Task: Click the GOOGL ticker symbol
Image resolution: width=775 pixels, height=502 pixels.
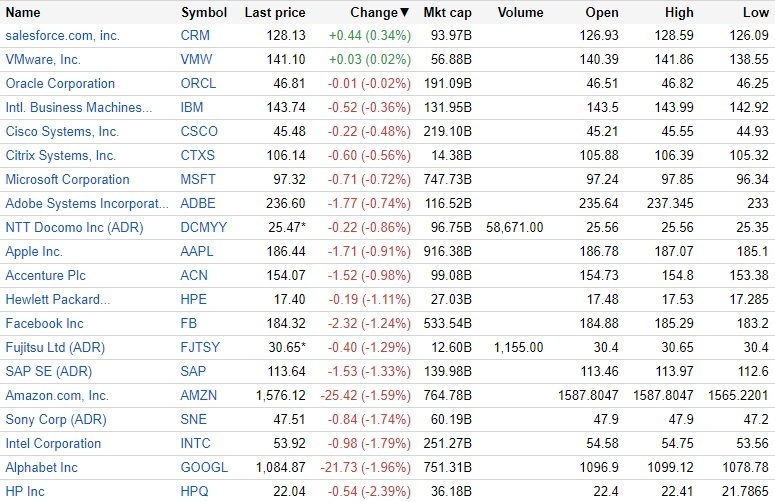Action: 204,468
